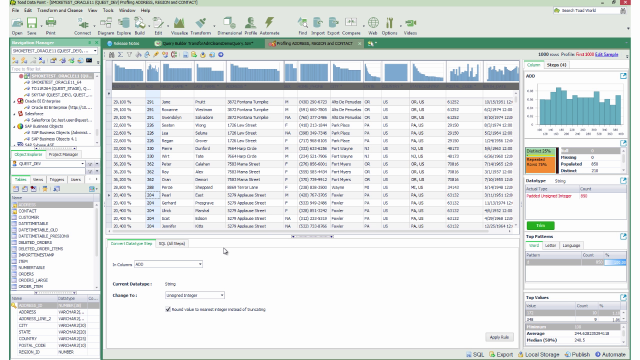Select the CUSTOMER table in Object Explorer
Viewport: 640px width, 360px height.
point(29,218)
